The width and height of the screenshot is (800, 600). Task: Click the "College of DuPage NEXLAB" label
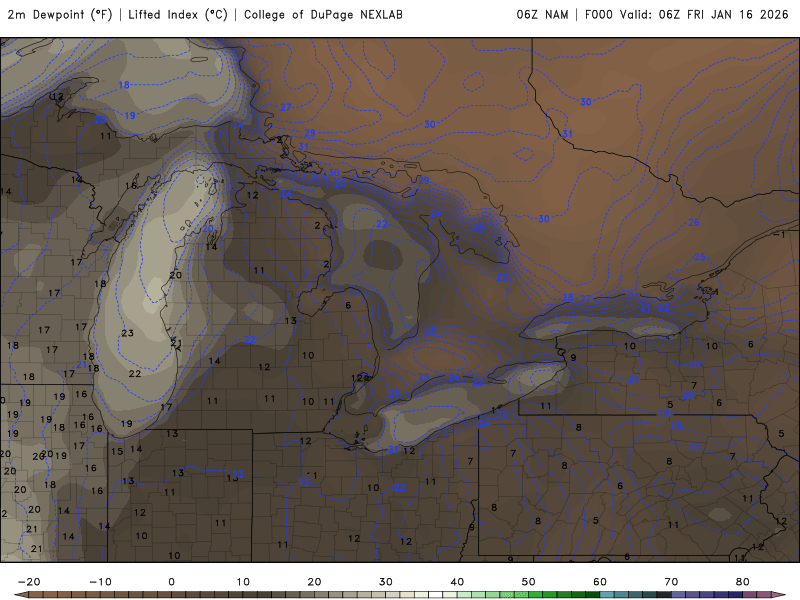tap(323, 15)
